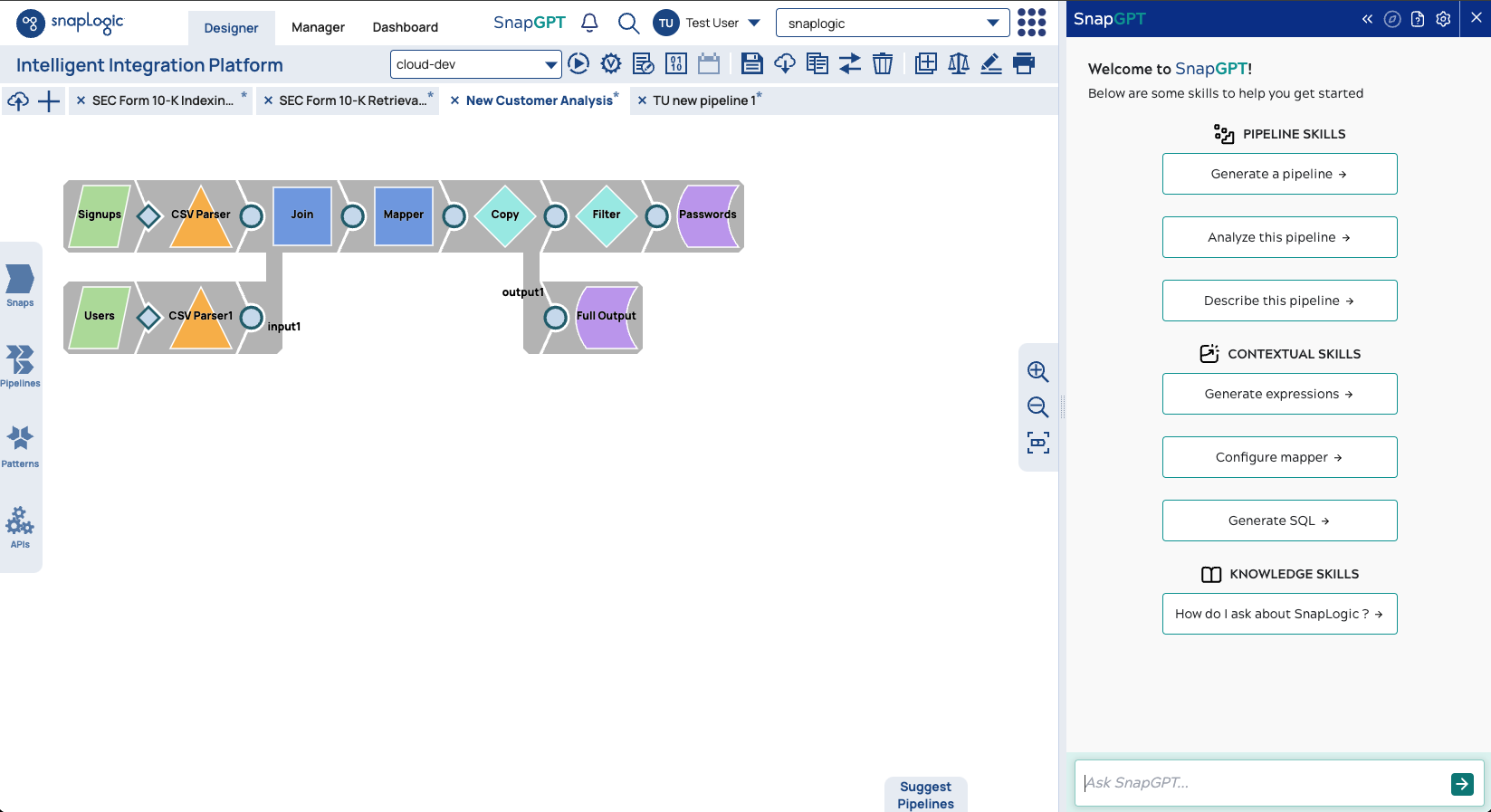The image size is (1491, 812).
Task: Switch to the Dashboard tab
Action: [x=406, y=27]
